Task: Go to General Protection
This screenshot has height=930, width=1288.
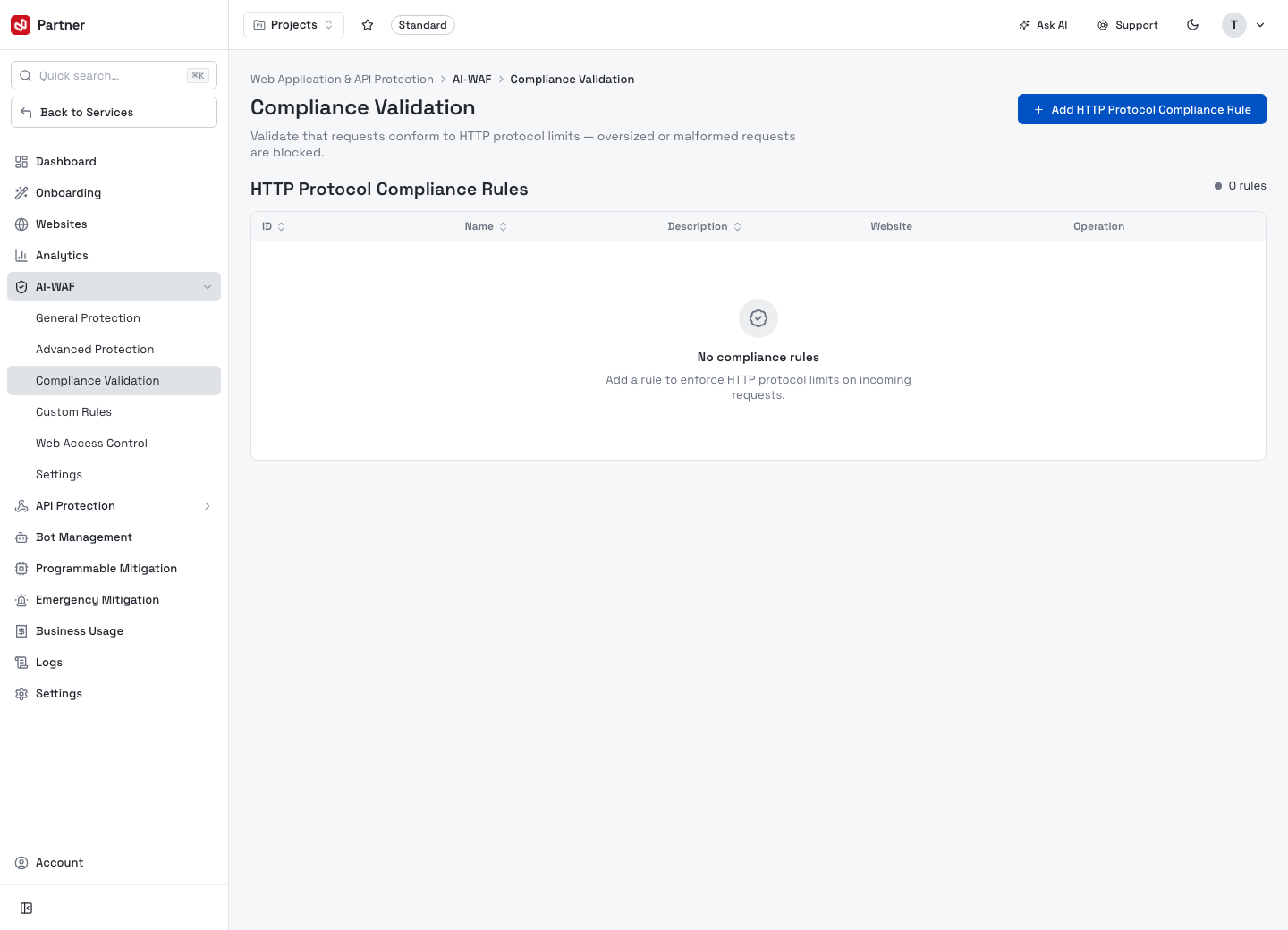Action: tap(114, 318)
